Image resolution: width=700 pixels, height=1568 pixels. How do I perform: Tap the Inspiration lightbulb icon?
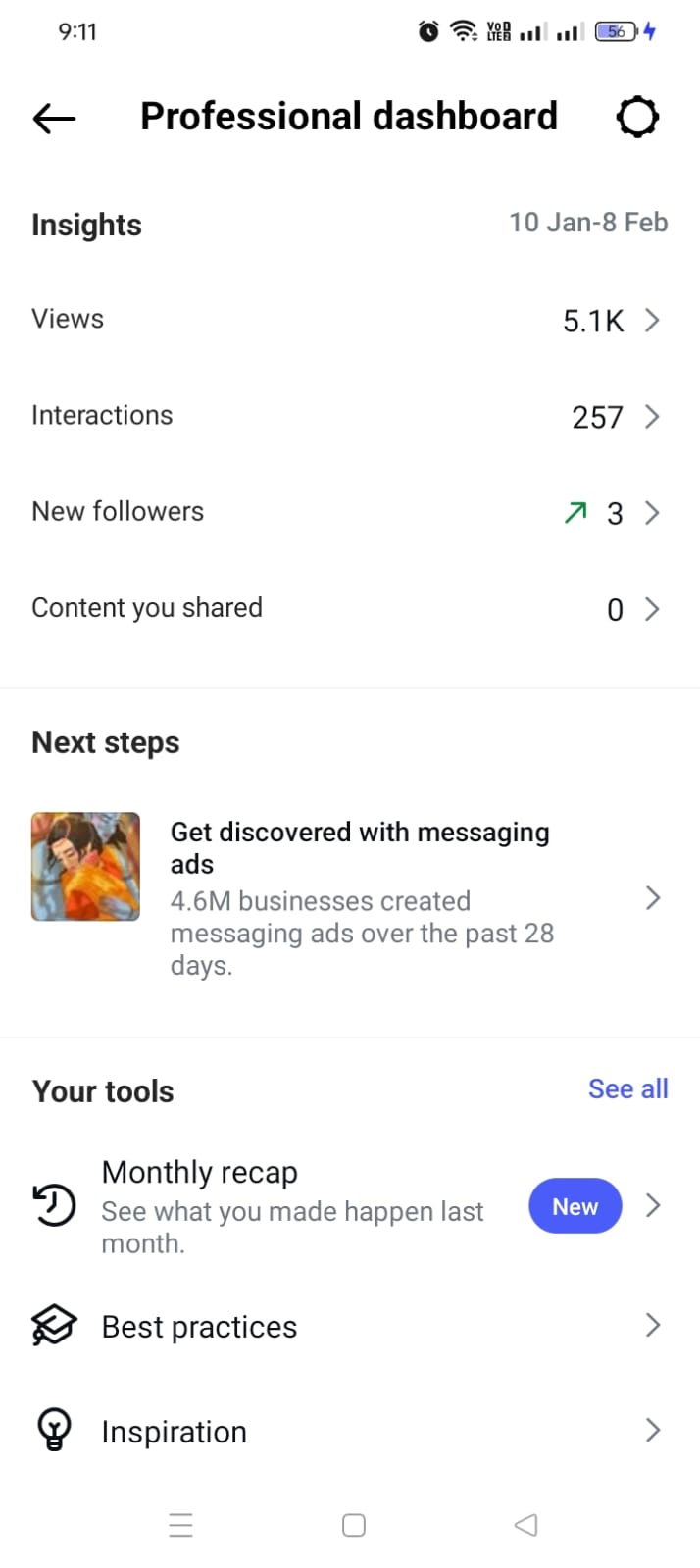click(x=54, y=1430)
